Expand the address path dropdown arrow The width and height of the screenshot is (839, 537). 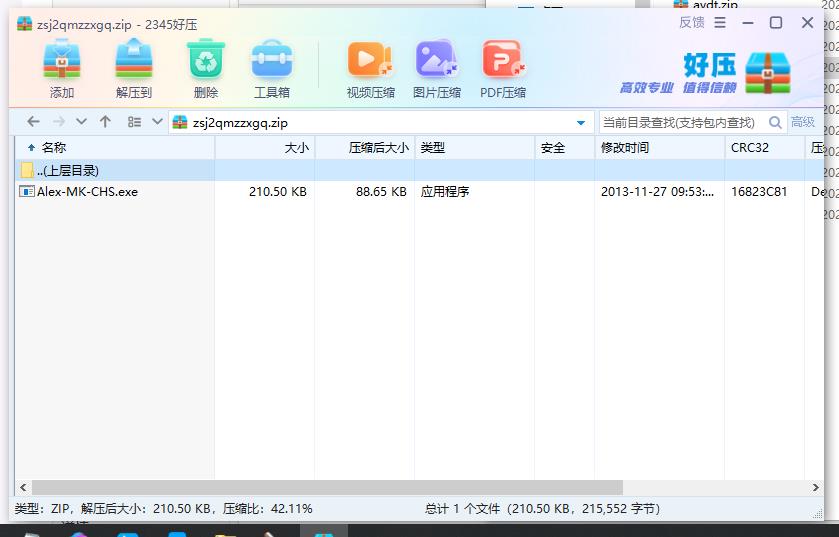[581, 123]
